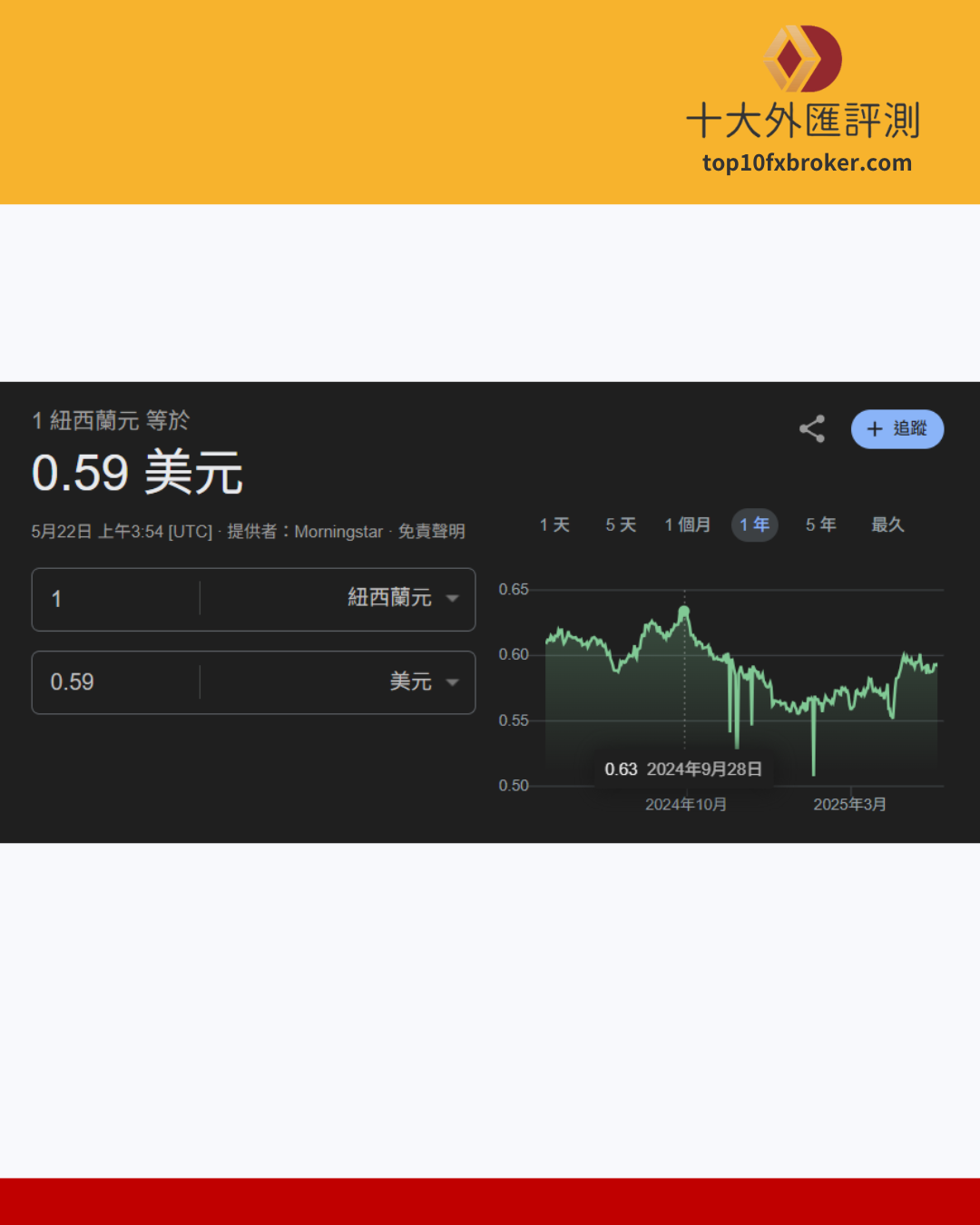Image resolution: width=980 pixels, height=1225 pixels.
Task: Click the share icon
Action: [x=812, y=429]
